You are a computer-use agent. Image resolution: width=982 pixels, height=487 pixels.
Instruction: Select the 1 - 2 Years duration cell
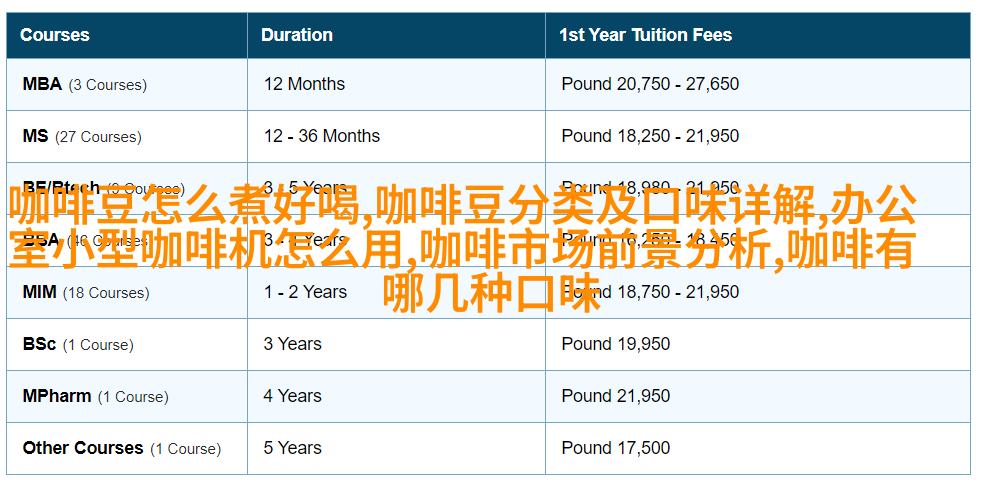[x=305, y=292]
